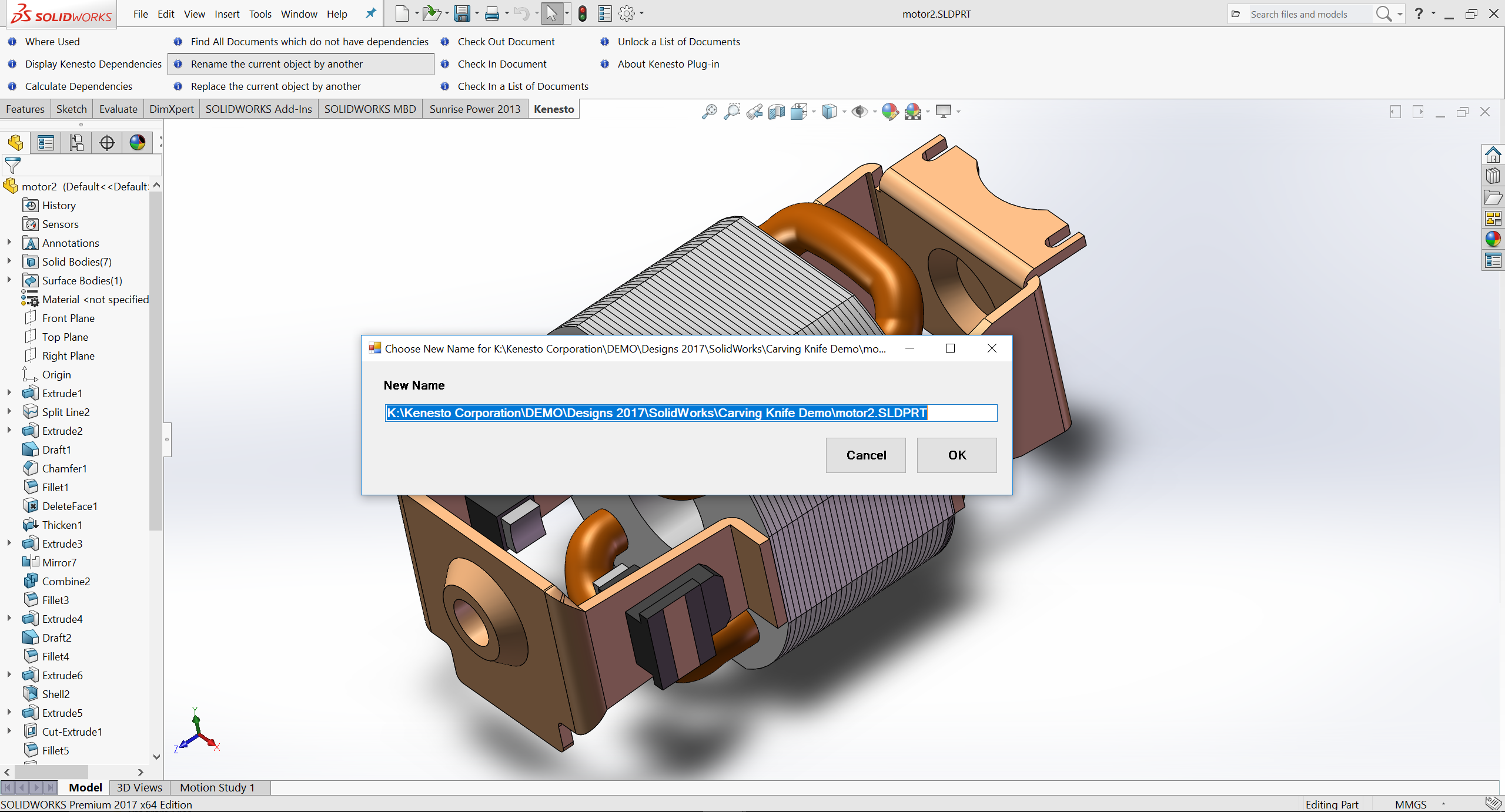Switch to the 3D Views tab
The width and height of the screenshot is (1505, 812).
tap(139, 788)
